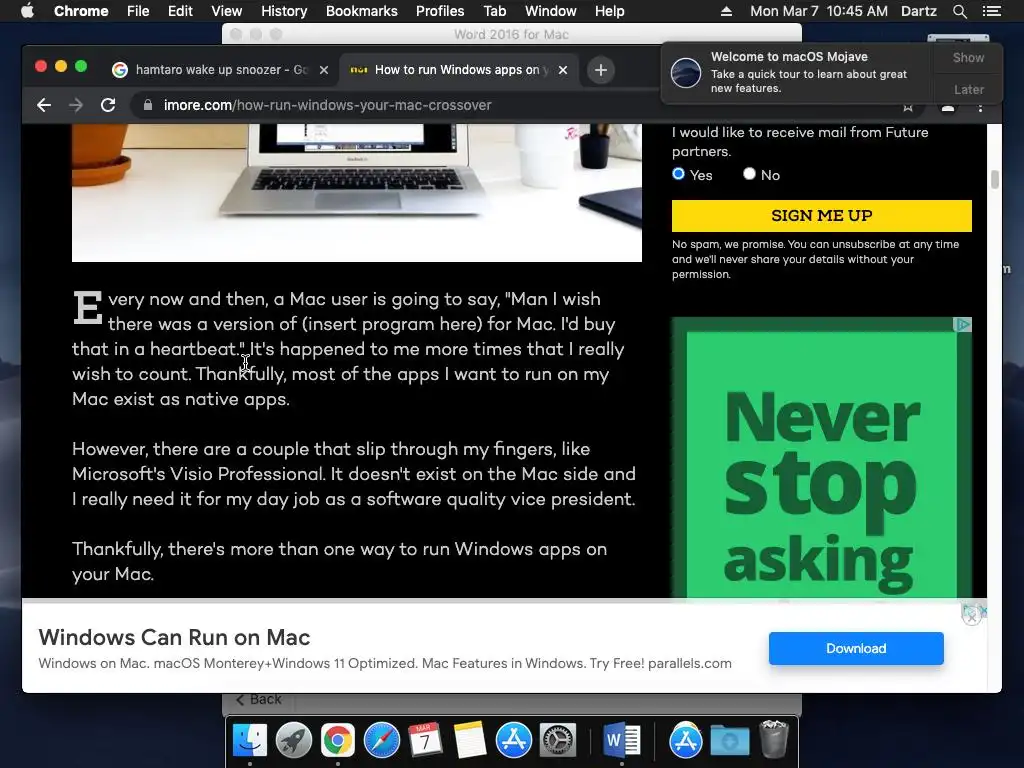The height and width of the screenshot is (768, 1024).
Task: Click the Dartz user name menu
Action: coord(919,11)
